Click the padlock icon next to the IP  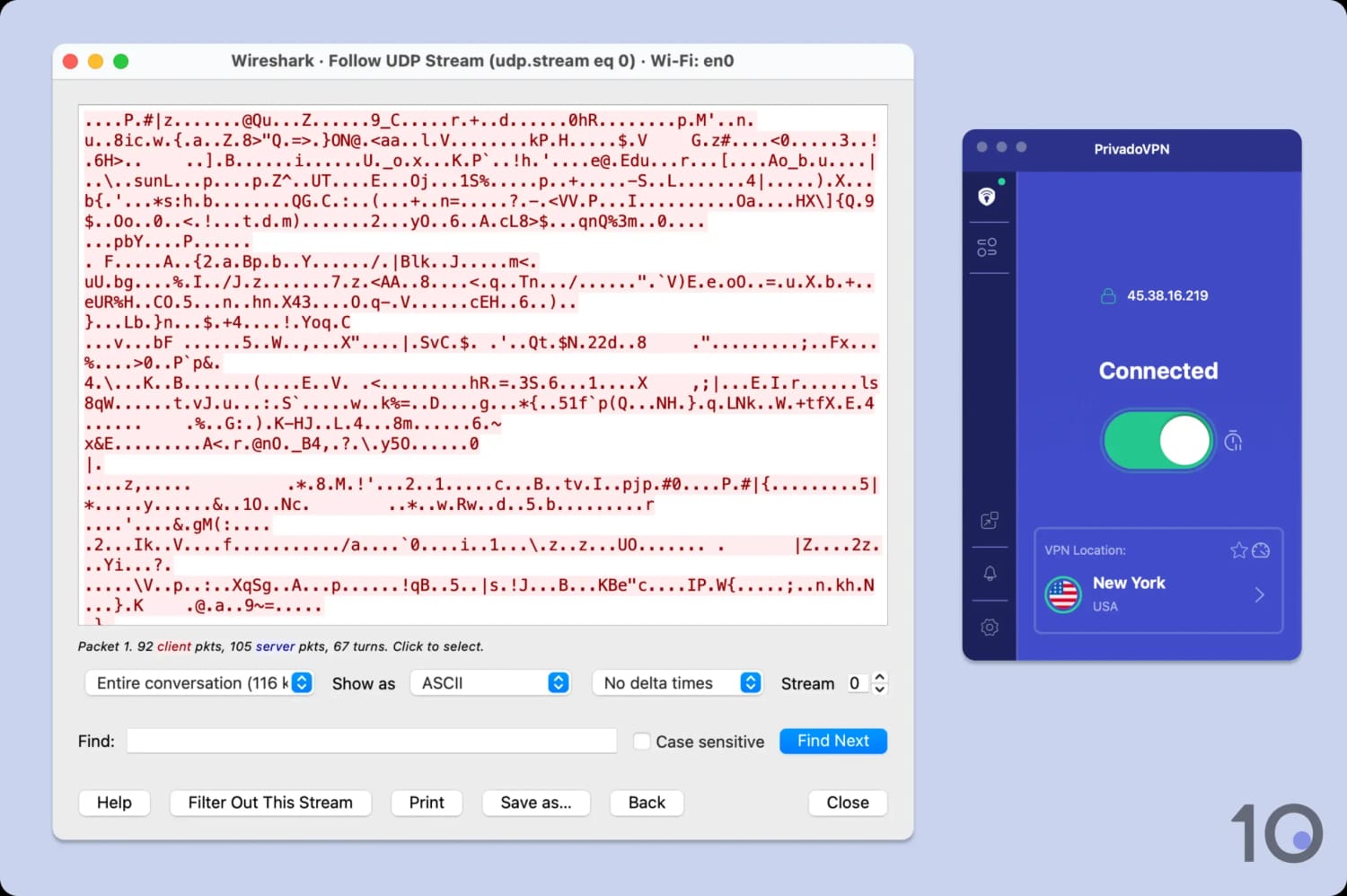click(x=1106, y=295)
